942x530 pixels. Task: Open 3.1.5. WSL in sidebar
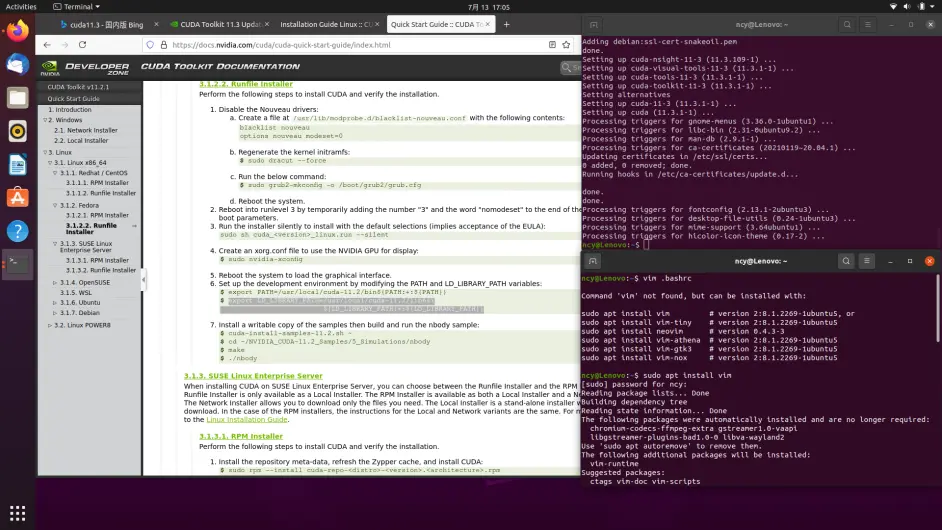pyautogui.click(x=76, y=293)
